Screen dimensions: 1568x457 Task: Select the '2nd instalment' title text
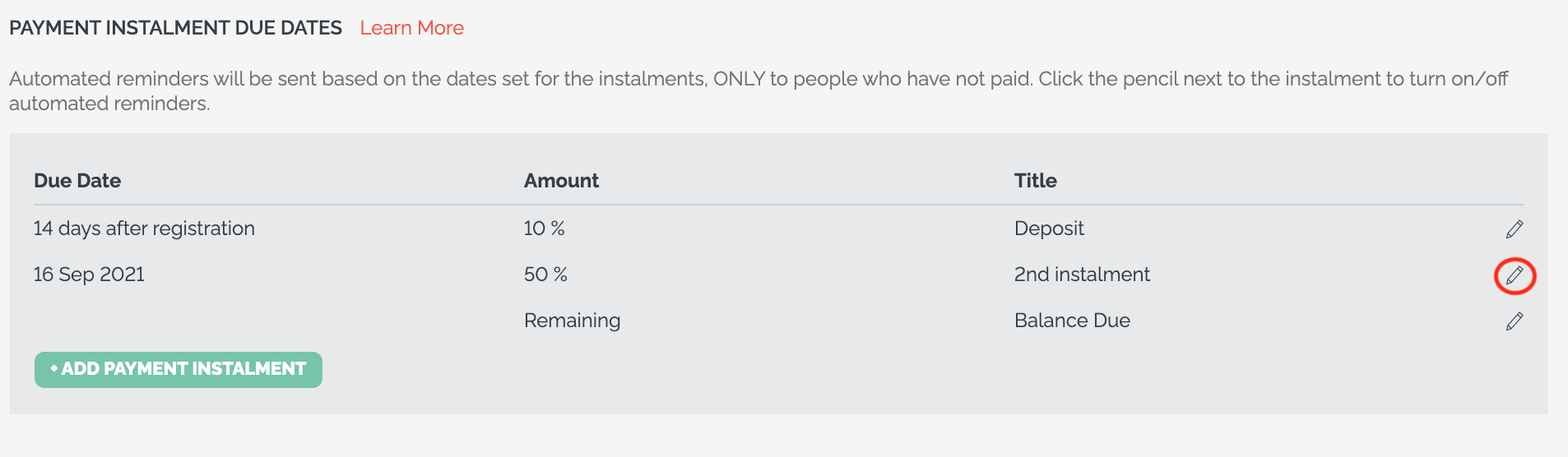pyautogui.click(x=1082, y=275)
